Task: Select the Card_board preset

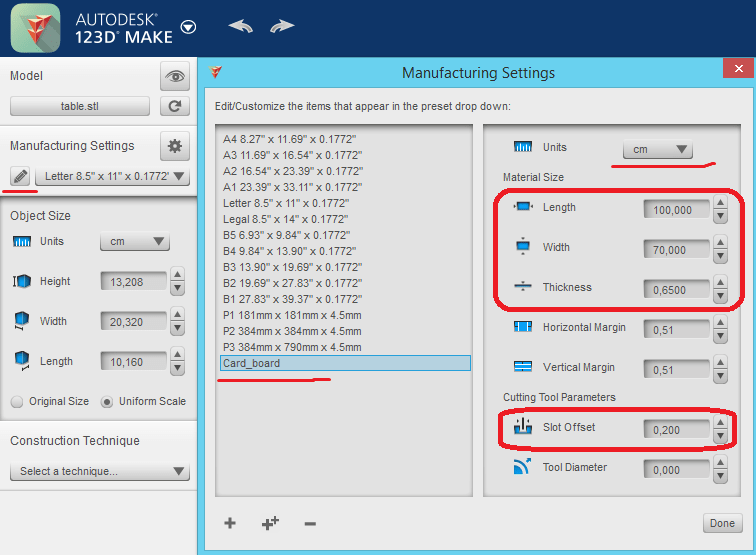Action: [345, 363]
